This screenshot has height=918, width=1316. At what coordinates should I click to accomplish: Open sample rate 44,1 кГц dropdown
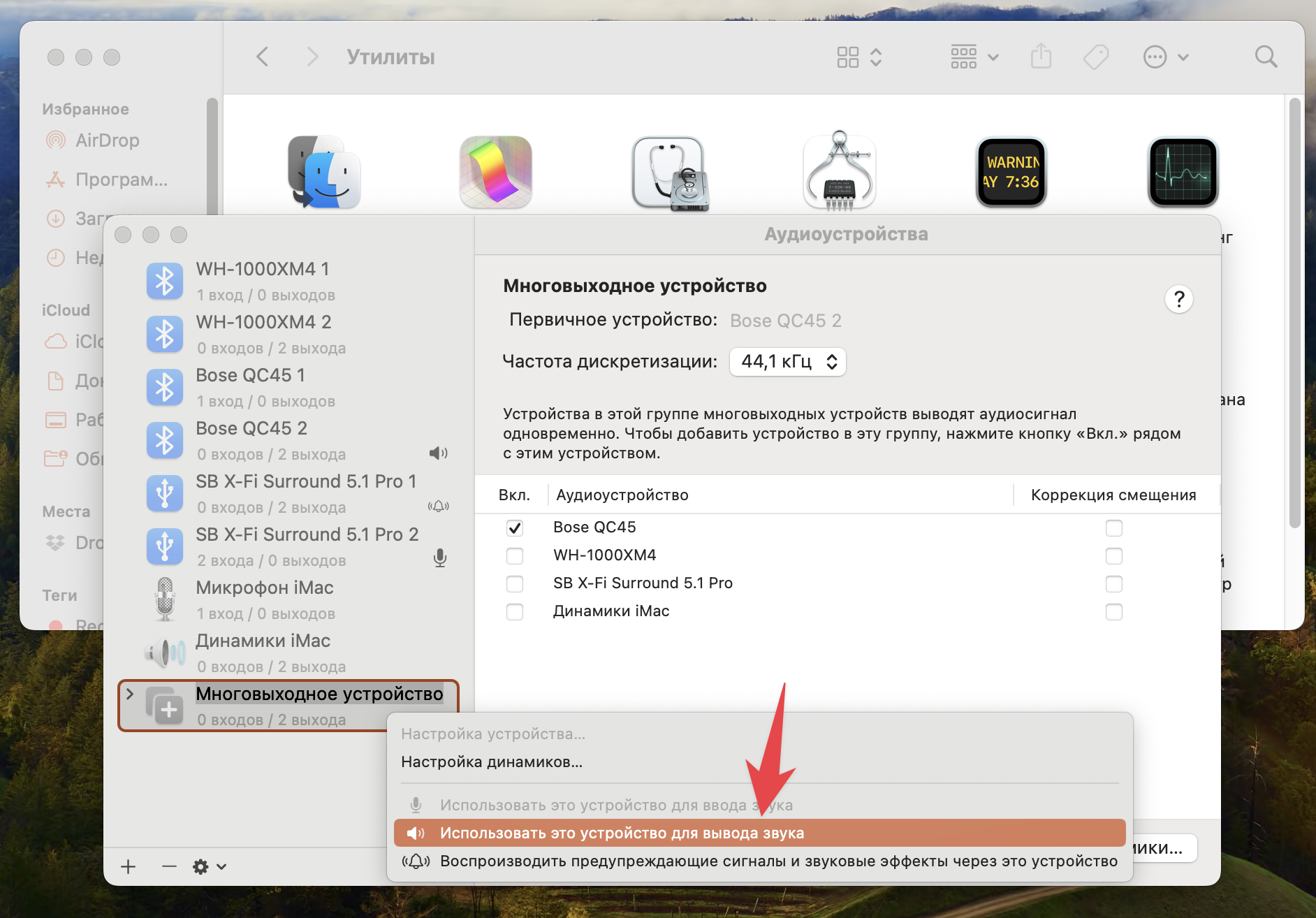pos(788,362)
